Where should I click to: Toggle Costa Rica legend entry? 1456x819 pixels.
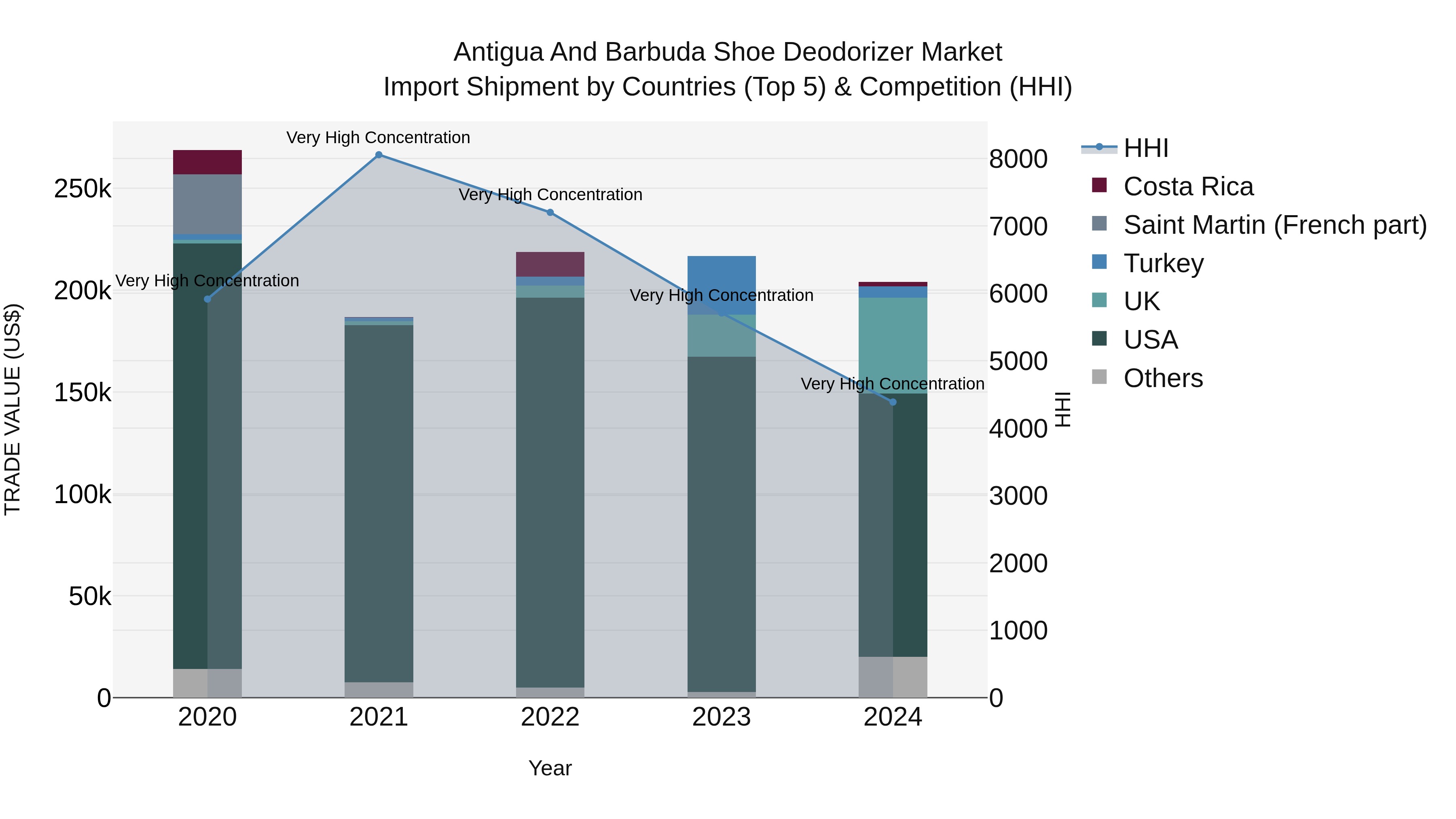(x=1173, y=186)
